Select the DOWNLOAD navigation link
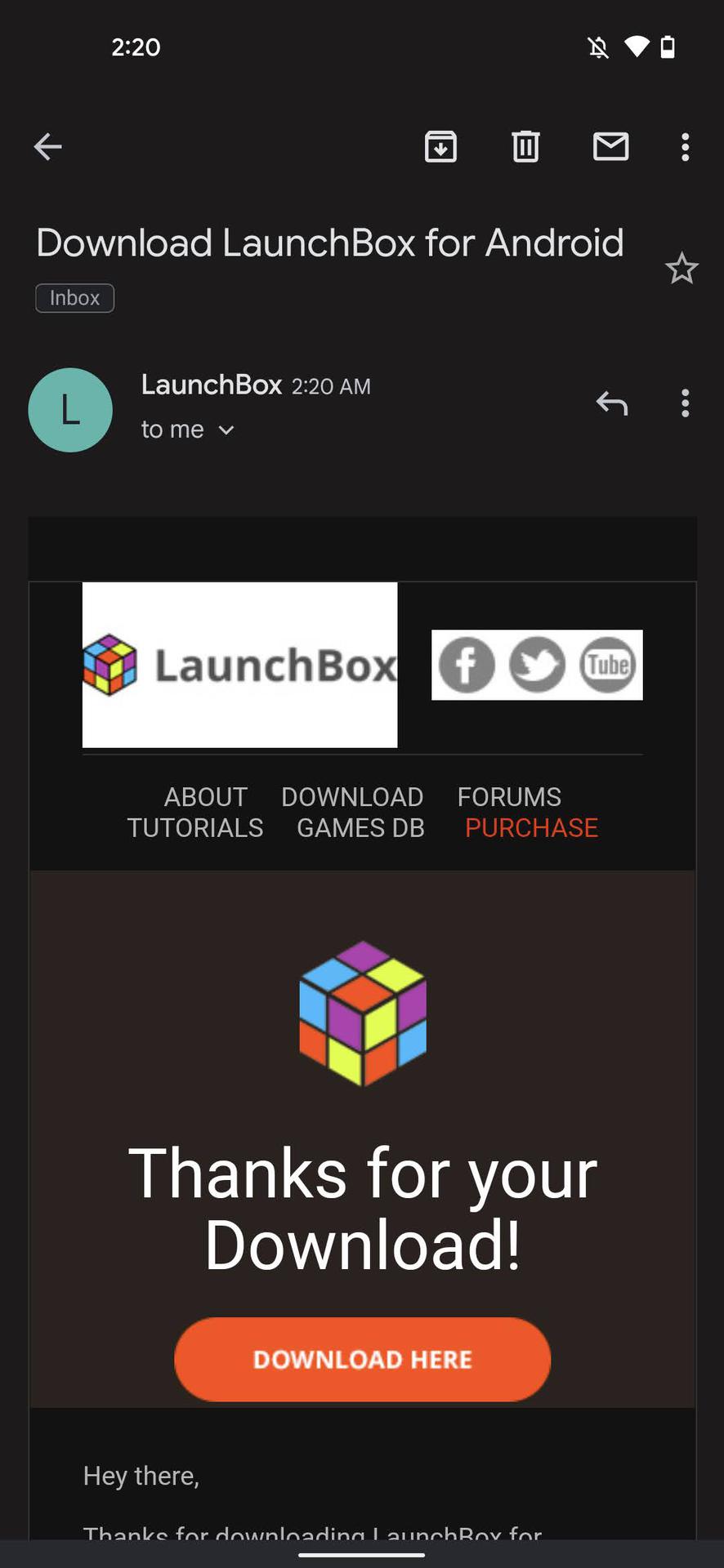Screen dimensions: 724x1568 click(x=352, y=797)
